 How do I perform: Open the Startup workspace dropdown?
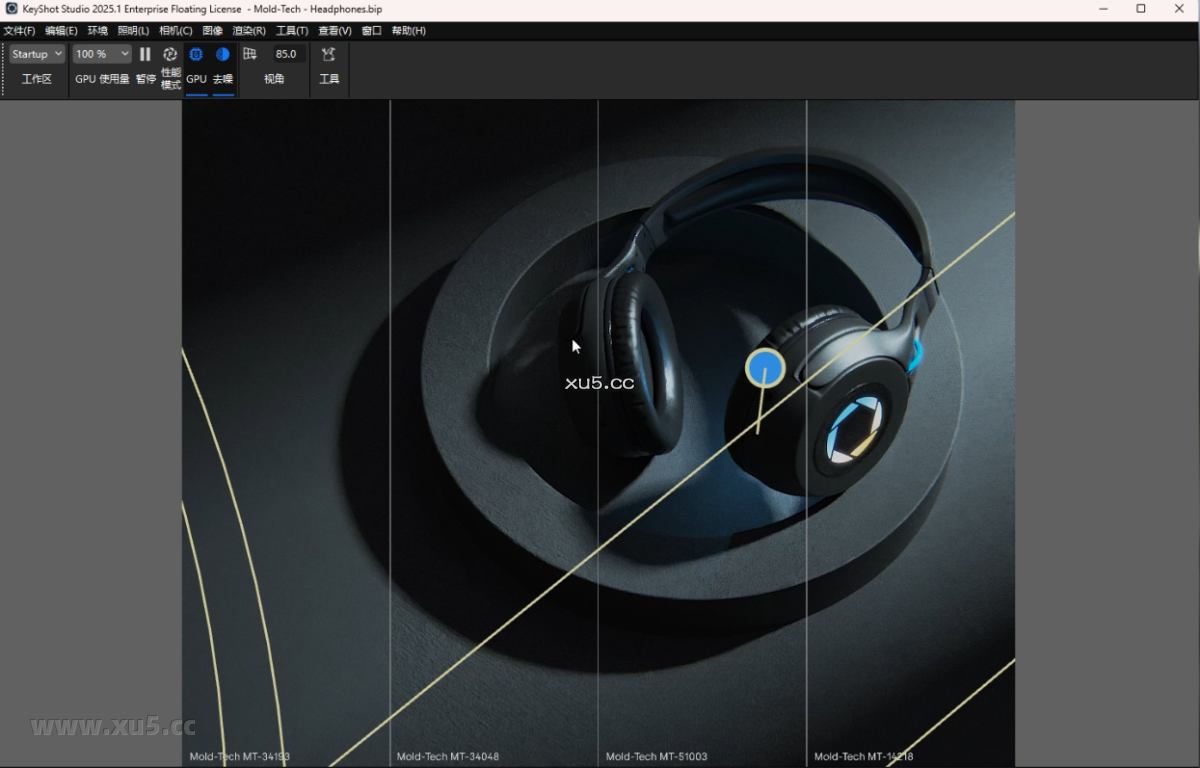pyautogui.click(x=36, y=54)
